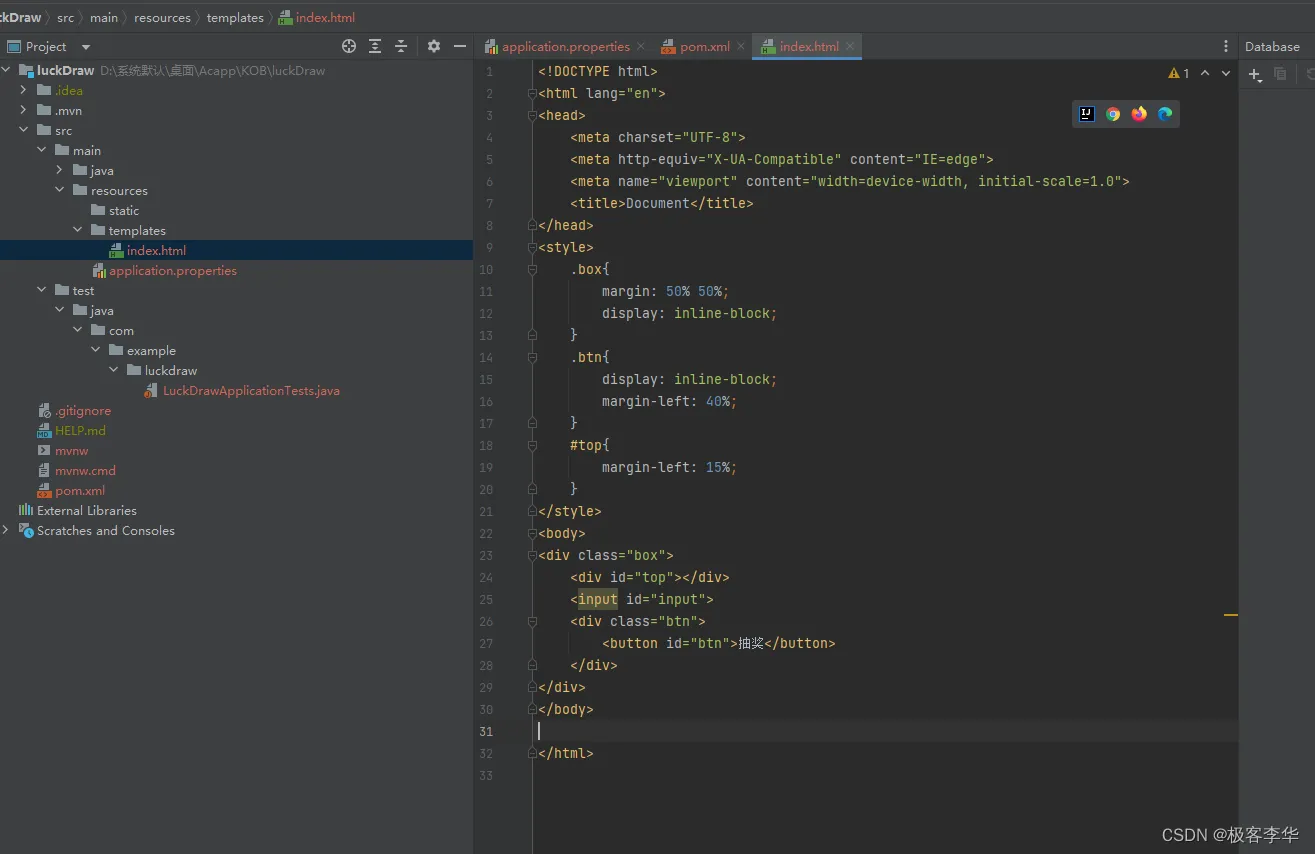Open LuckDrawApplicationTests.java file
Screen dimensions: 1315x854
coord(251,390)
